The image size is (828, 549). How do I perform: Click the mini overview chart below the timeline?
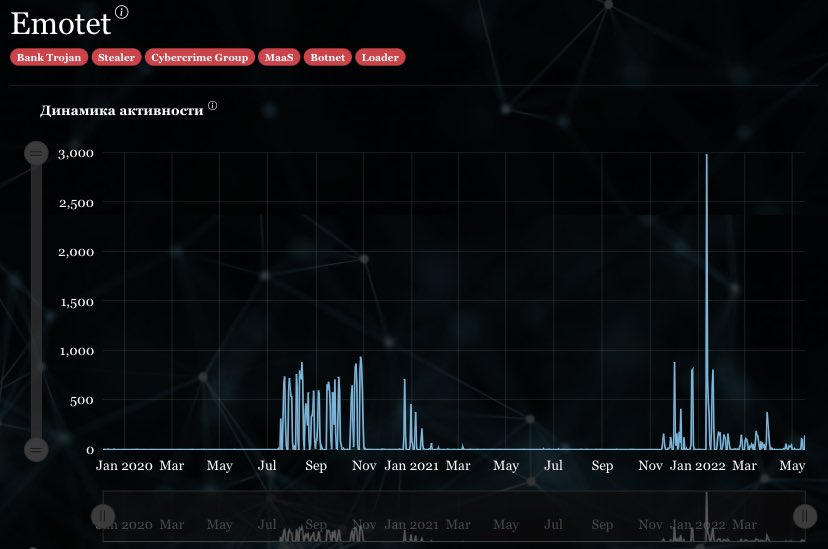454,516
